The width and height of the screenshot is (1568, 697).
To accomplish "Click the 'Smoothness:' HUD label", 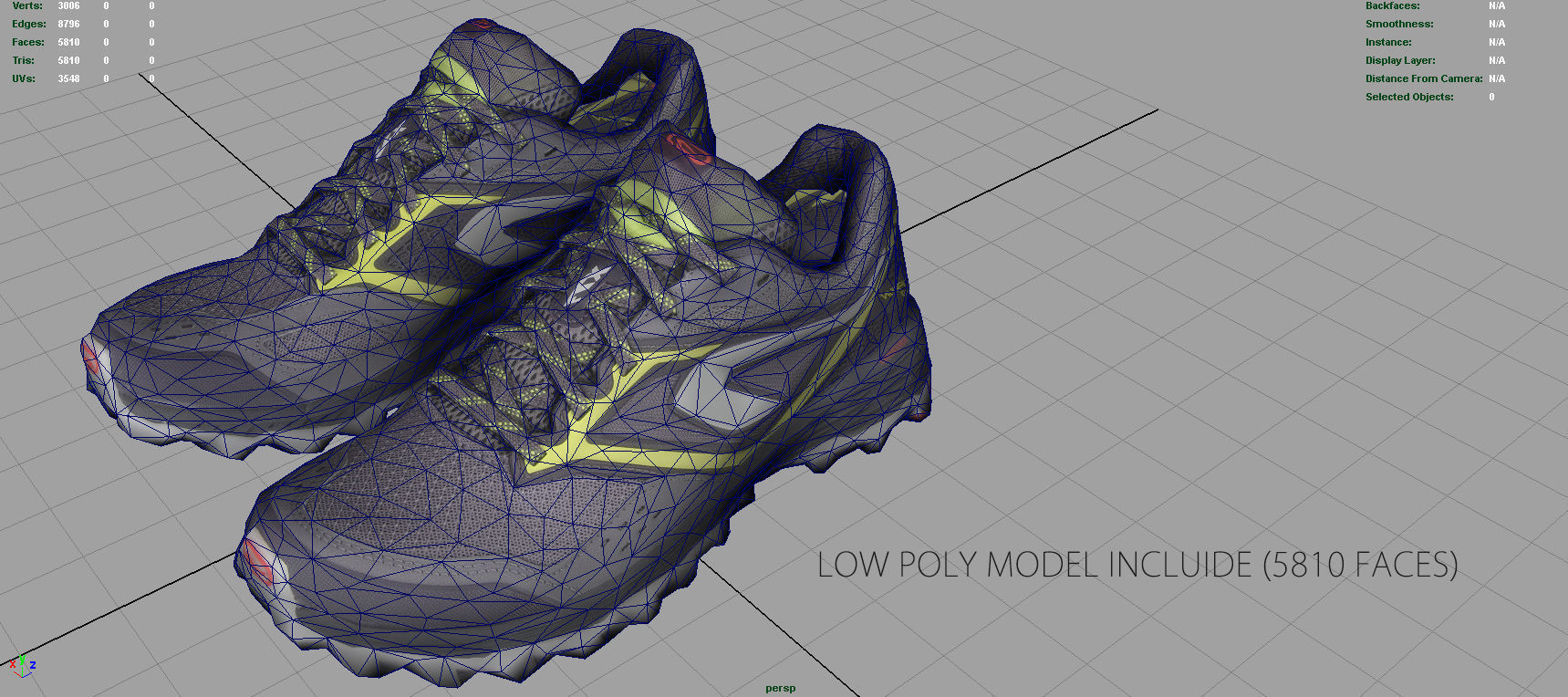I will (x=1399, y=24).
